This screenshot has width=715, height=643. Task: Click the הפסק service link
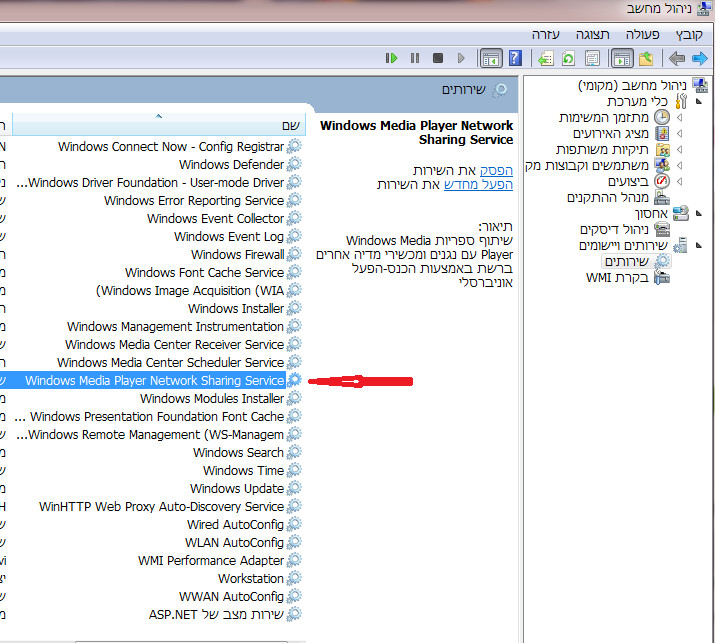(496, 170)
